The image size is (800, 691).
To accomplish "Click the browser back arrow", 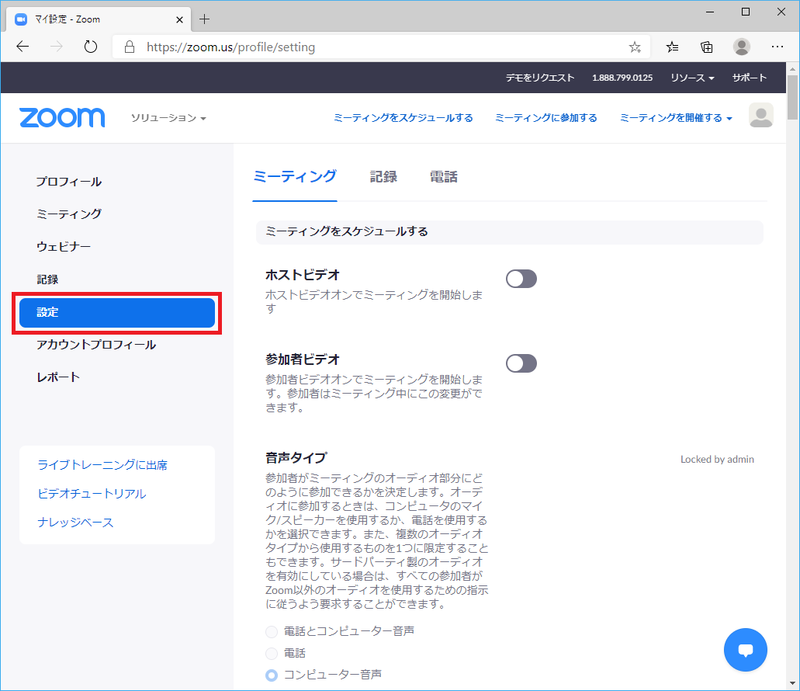I will tap(22, 47).
